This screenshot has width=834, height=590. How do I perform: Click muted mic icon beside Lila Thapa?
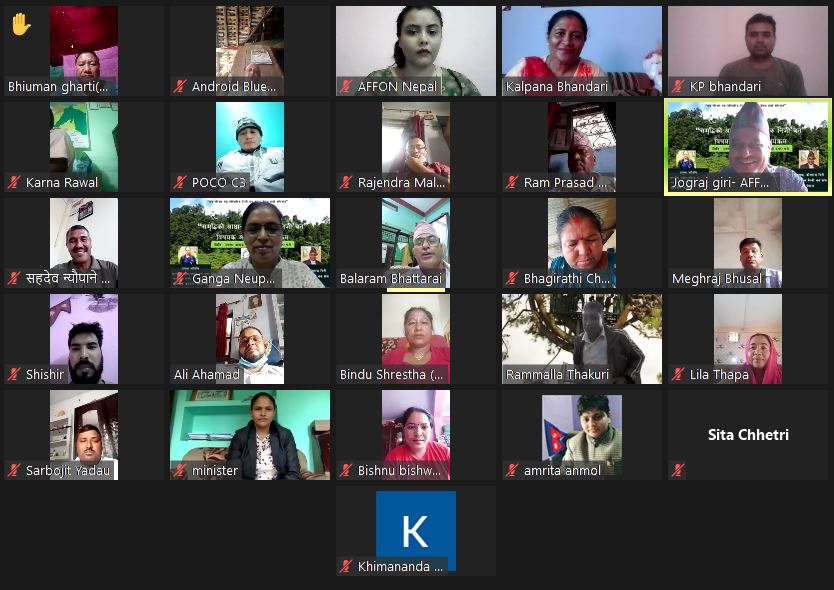click(678, 375)
